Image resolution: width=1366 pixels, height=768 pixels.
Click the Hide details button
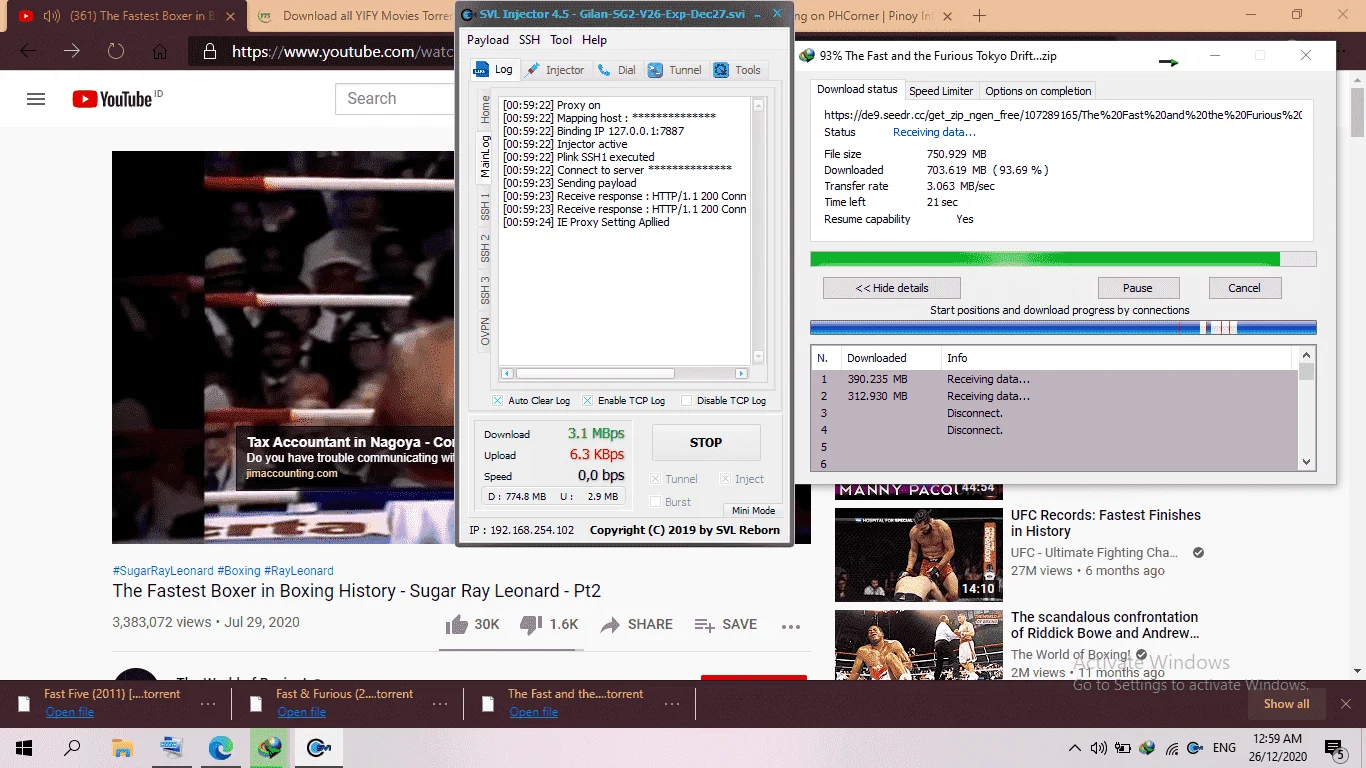click(892, 288)
